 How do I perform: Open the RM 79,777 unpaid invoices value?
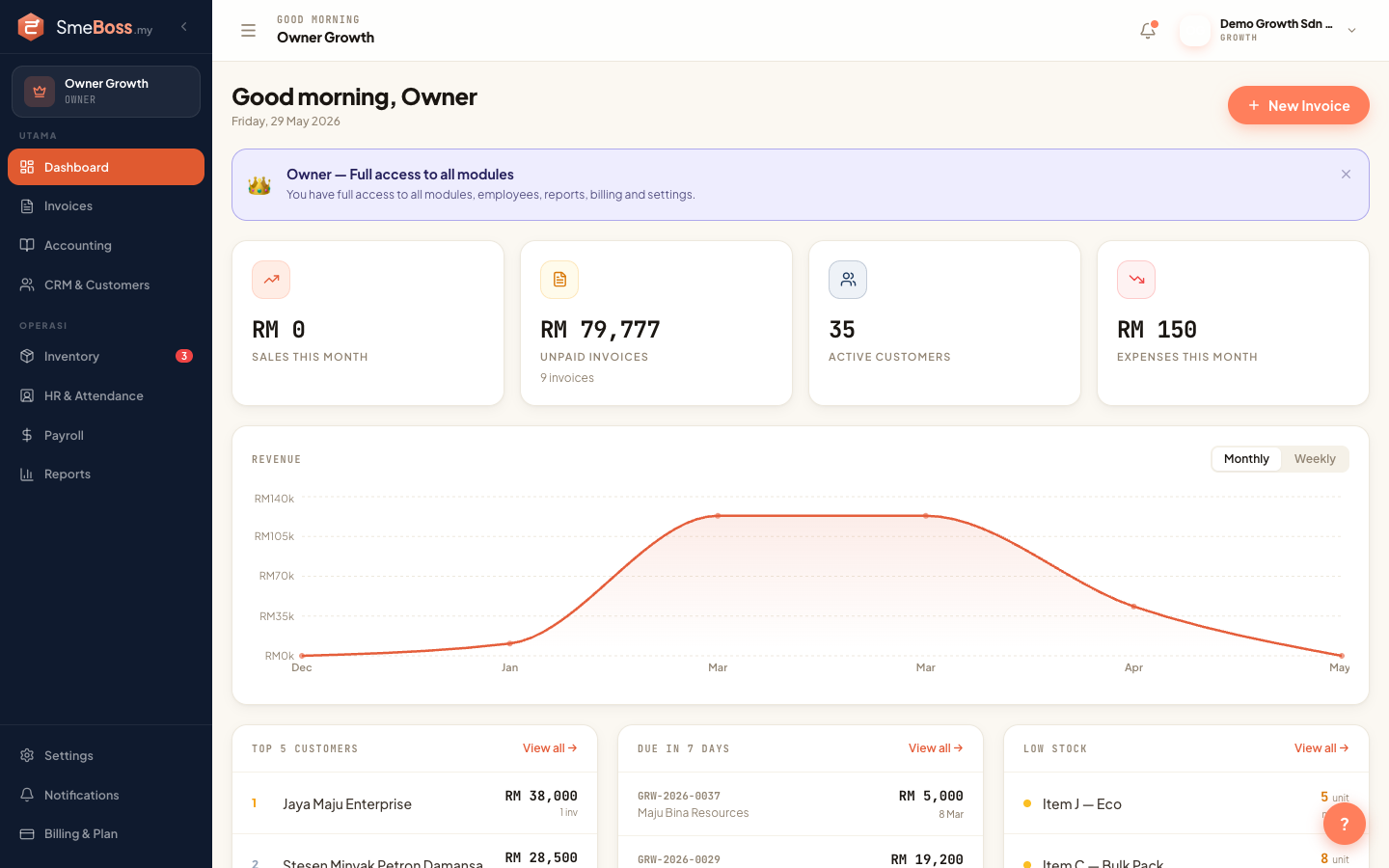(x=600, y=330)
